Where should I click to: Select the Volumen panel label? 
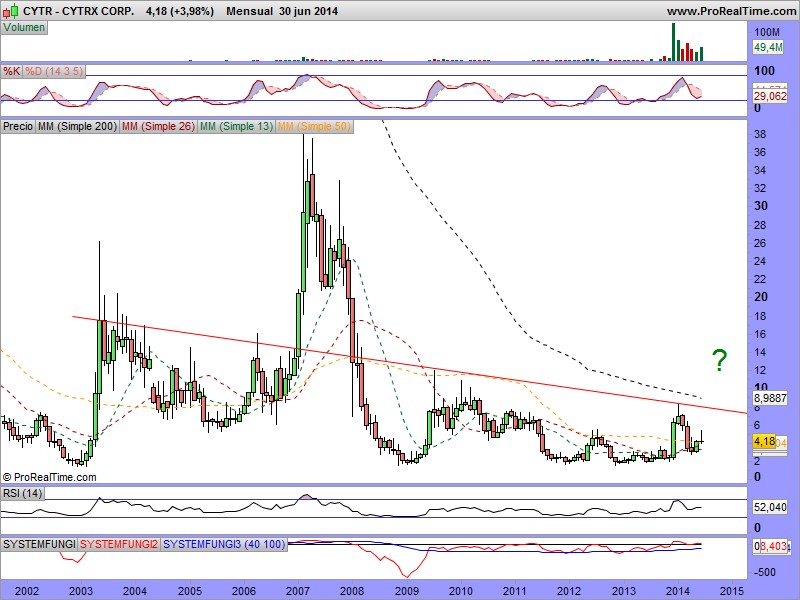pyautogui.click(x=24, y=28)
